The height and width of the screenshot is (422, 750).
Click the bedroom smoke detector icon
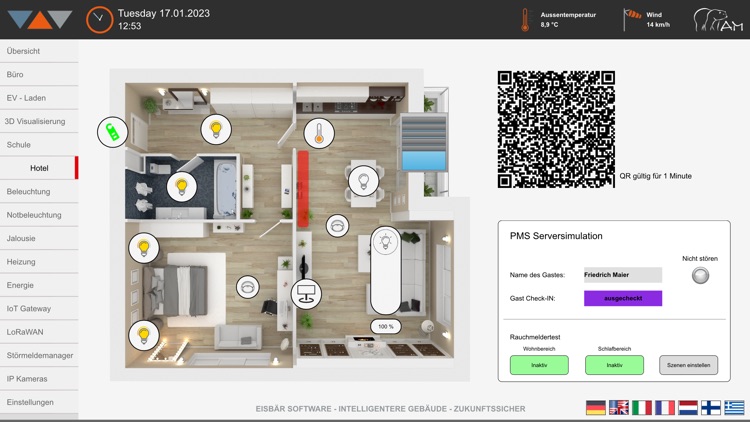pyautogui.click(x=248, y=287)
